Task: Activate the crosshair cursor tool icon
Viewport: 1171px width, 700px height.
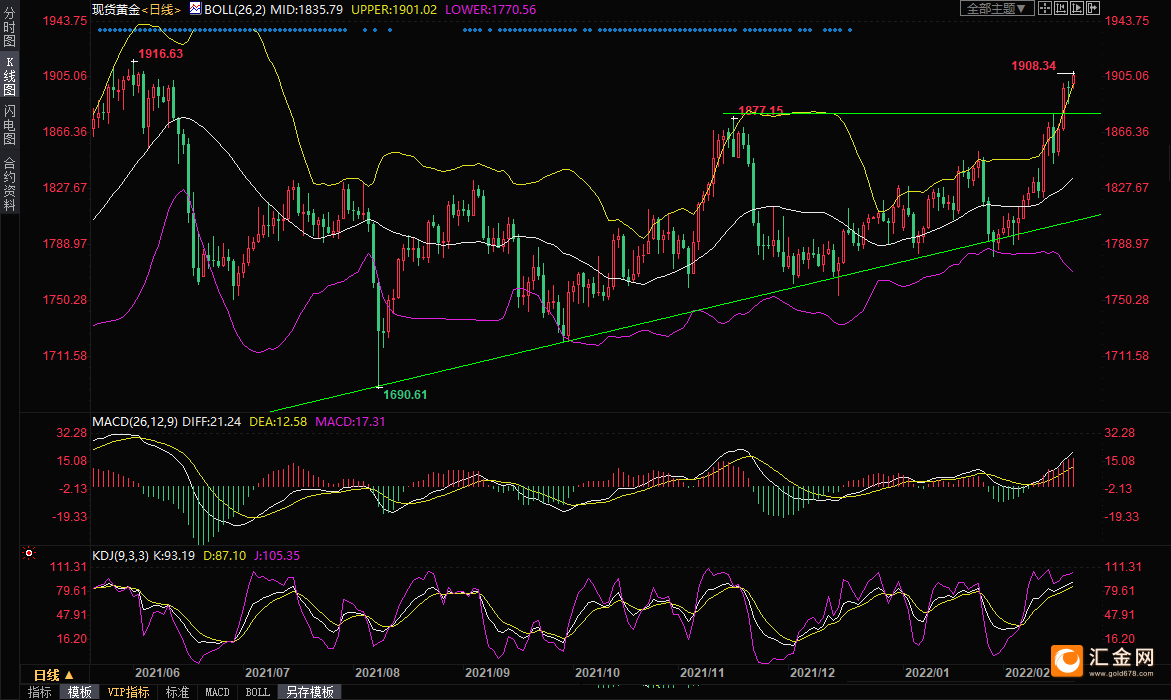Action: click(1045, 8)
